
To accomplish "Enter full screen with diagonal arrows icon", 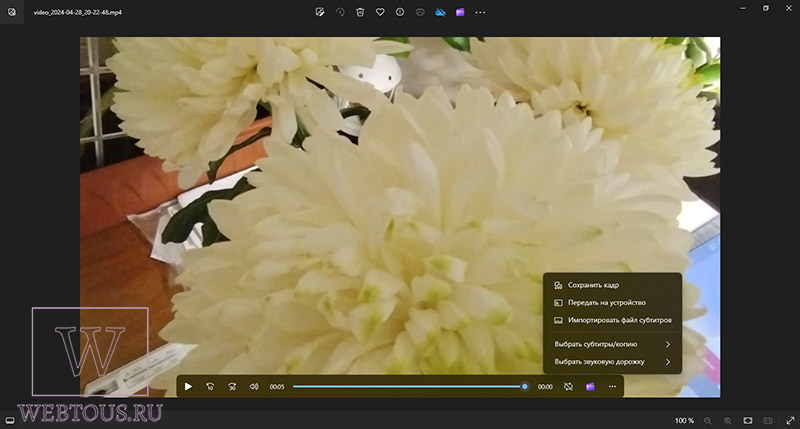I will point(790,420).
